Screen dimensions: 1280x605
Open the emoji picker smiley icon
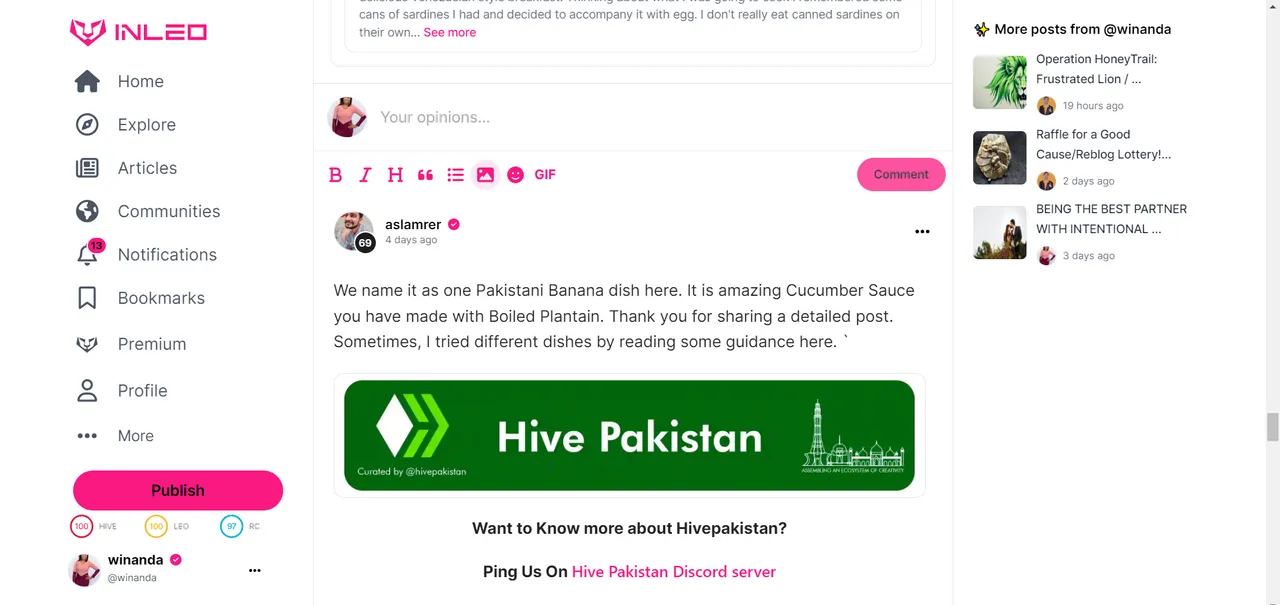tap(515, 175)
